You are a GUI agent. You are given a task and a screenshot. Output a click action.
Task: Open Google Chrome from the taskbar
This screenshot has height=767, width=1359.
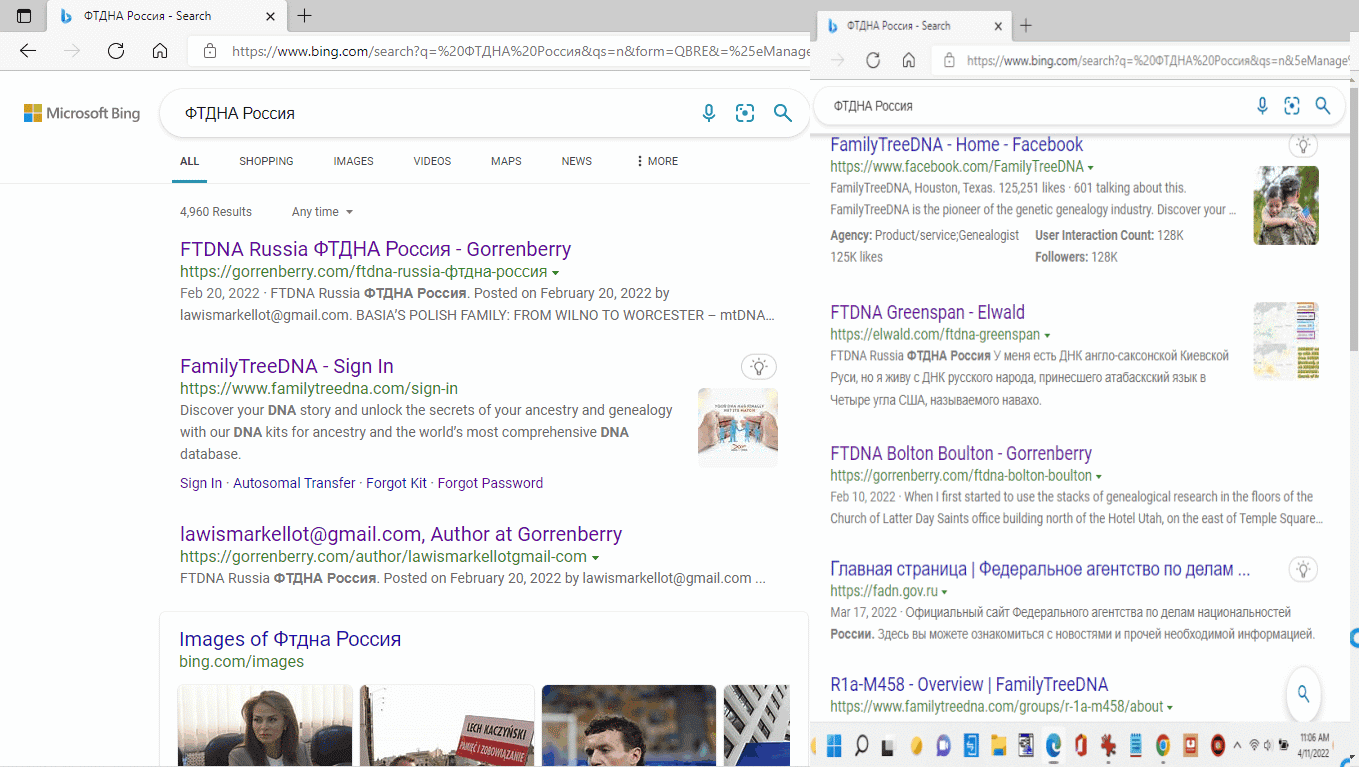coord(1162,745)
